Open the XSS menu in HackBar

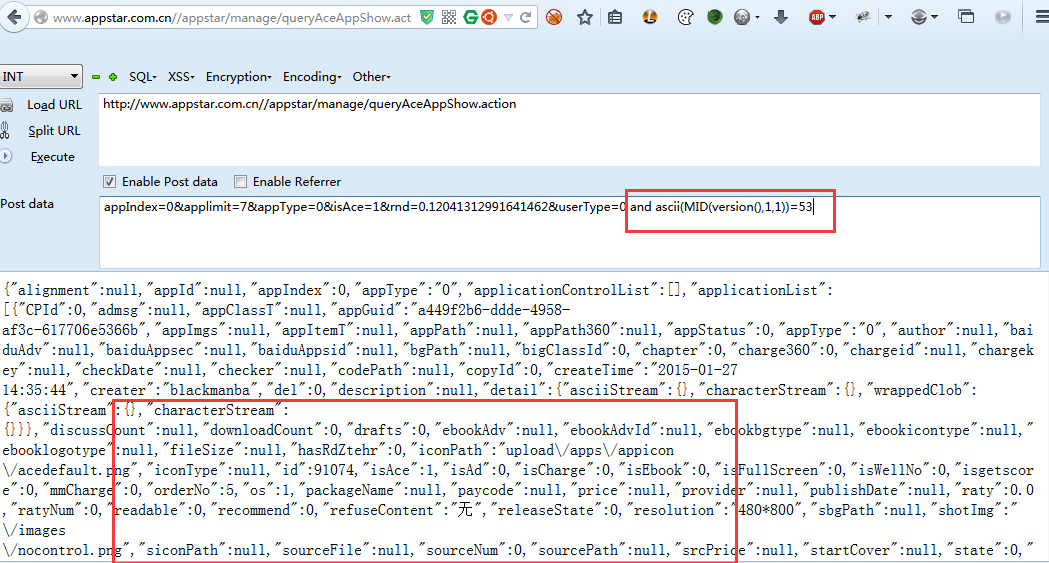(181, 77)
